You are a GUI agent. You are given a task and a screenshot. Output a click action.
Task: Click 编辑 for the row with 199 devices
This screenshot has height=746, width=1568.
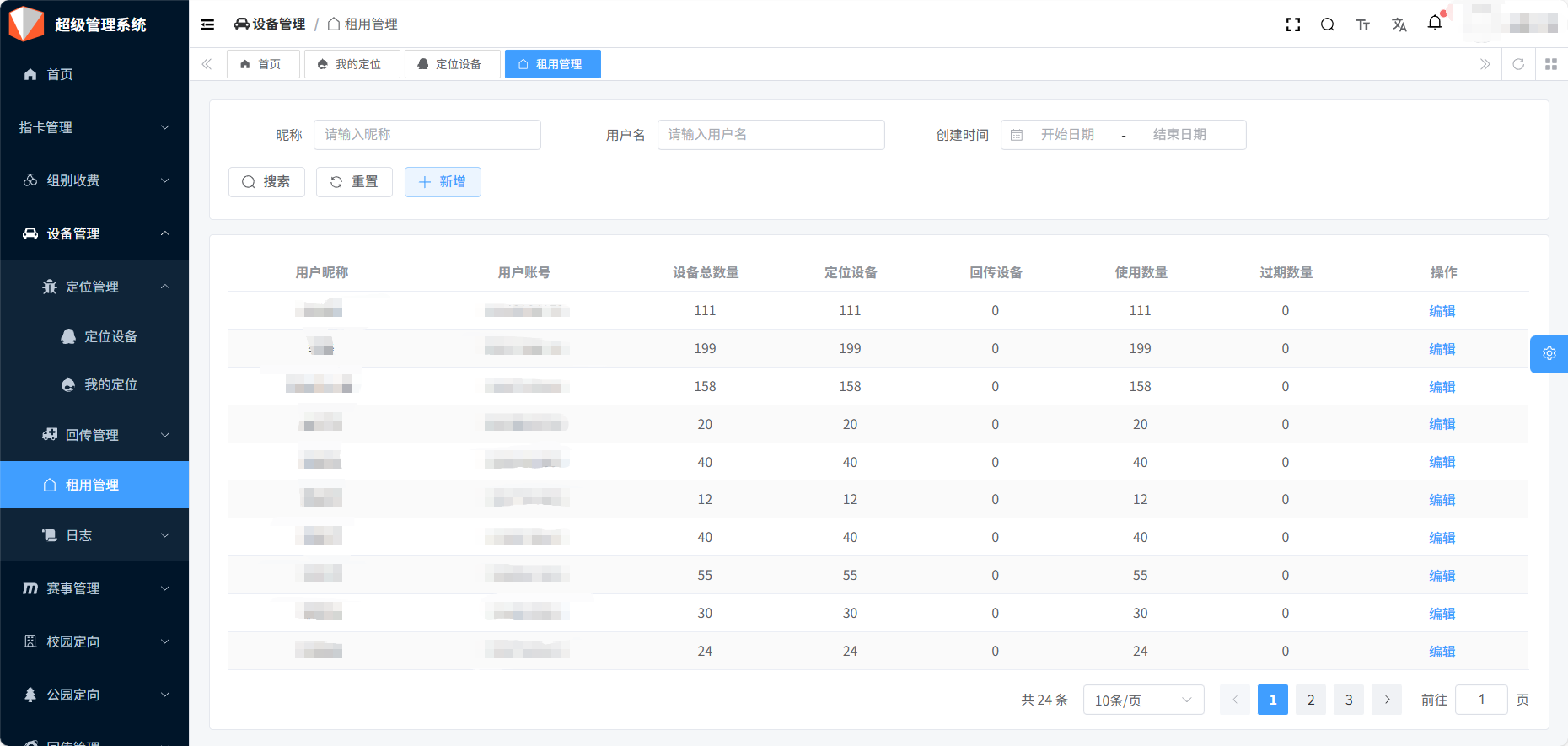[1442, 349]
